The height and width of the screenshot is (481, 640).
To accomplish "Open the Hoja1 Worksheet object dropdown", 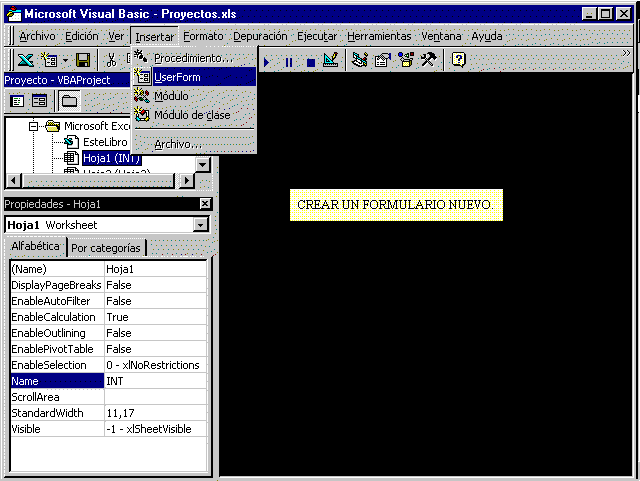I will point(201,225).
